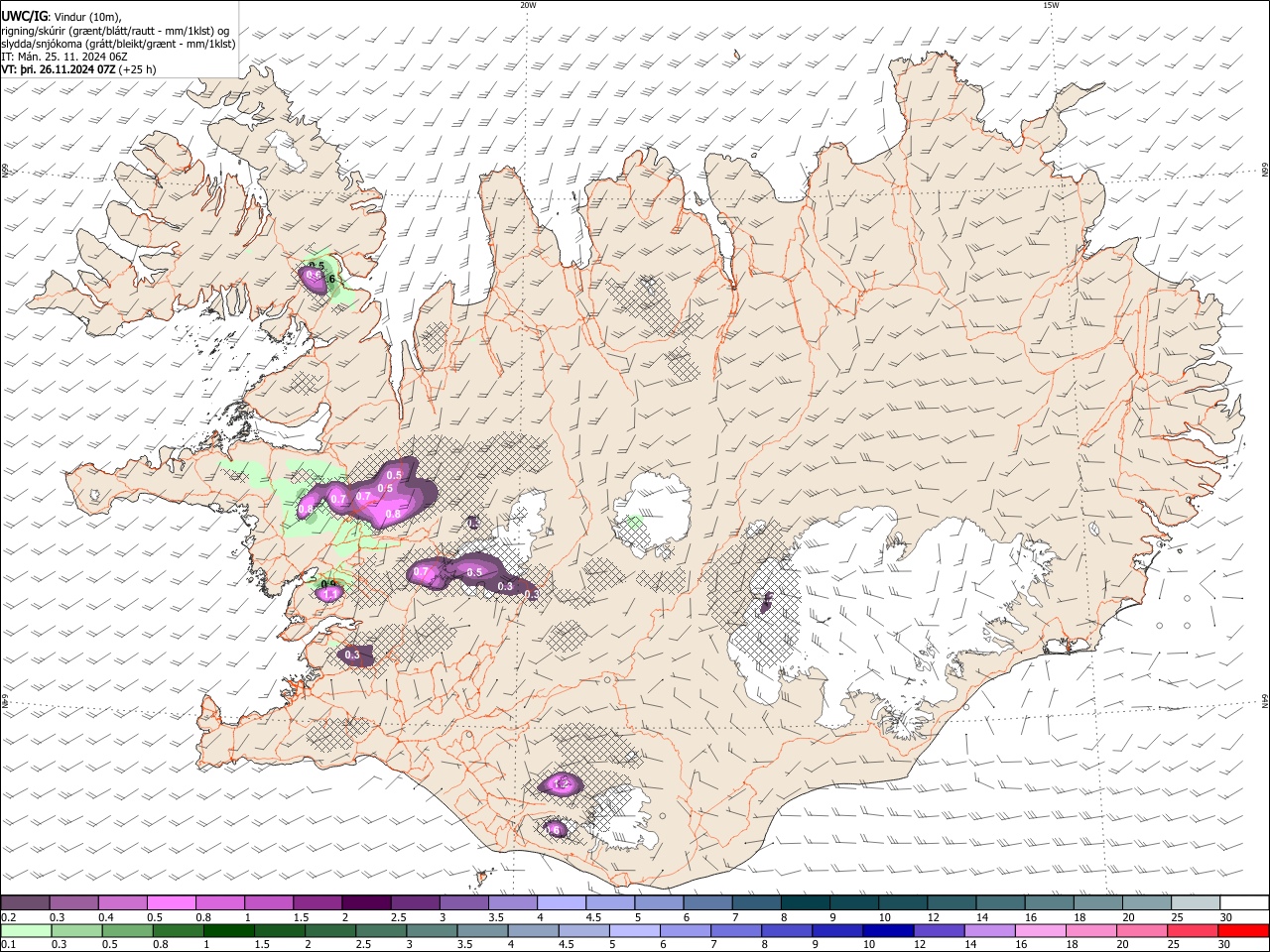Click the darkest green swatch labeled 1 in lower legend row

[228, 931]
